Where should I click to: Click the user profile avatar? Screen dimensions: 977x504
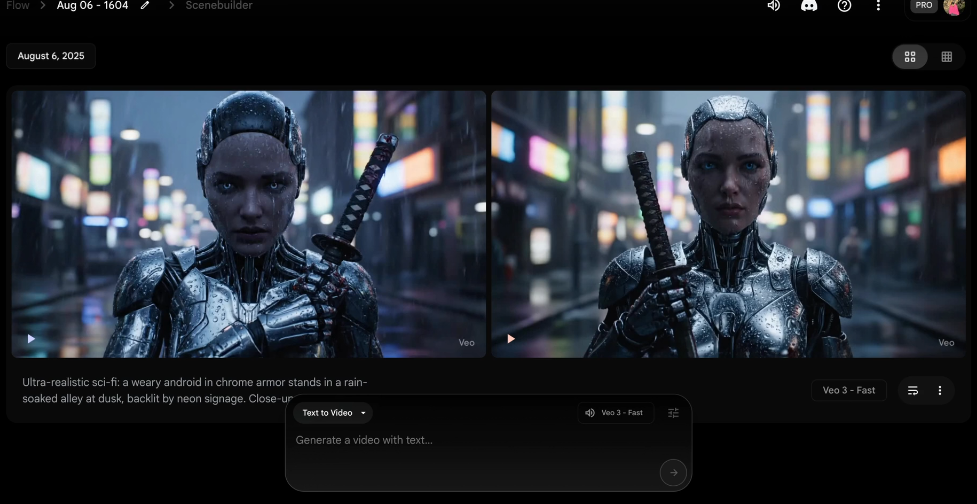pos(953,7)
